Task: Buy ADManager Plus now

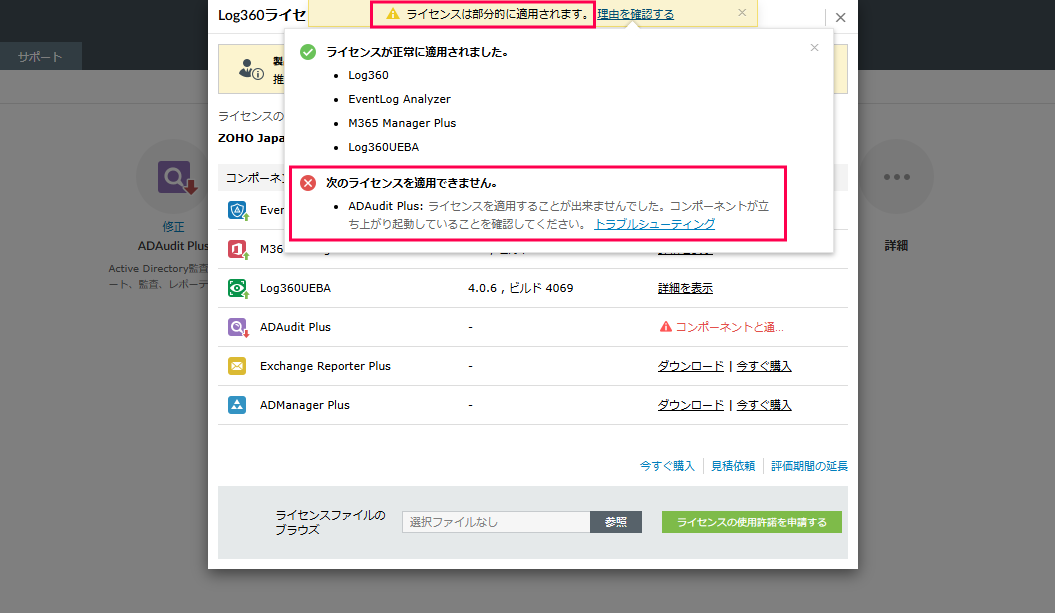Action: 764,405
